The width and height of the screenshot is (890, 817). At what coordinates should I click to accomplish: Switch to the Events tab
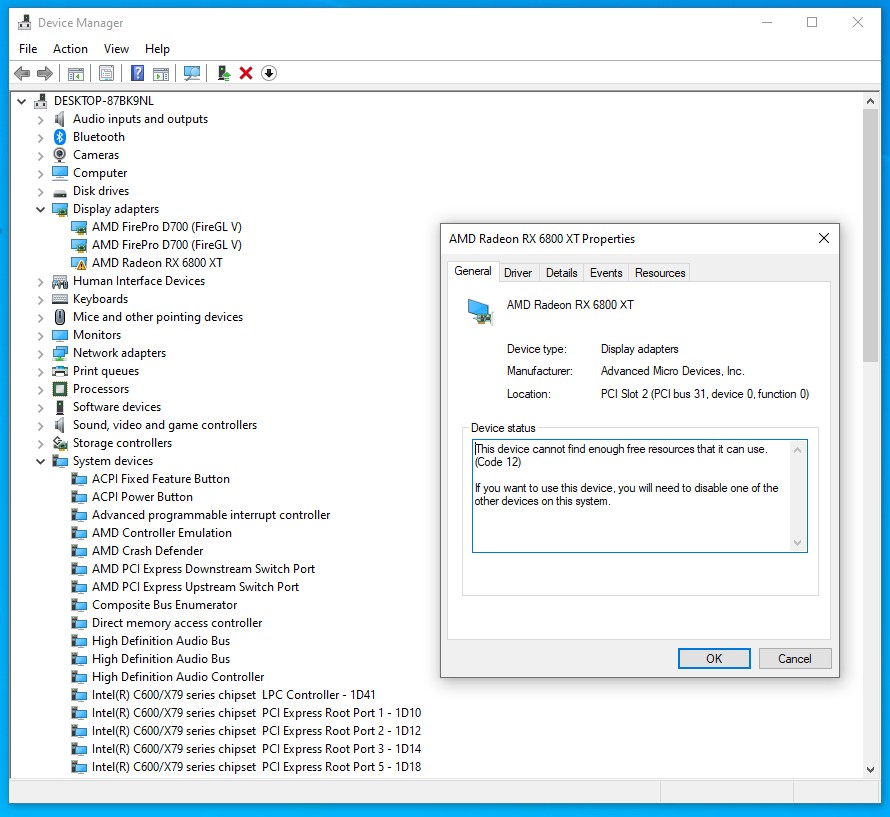point(606,273)
